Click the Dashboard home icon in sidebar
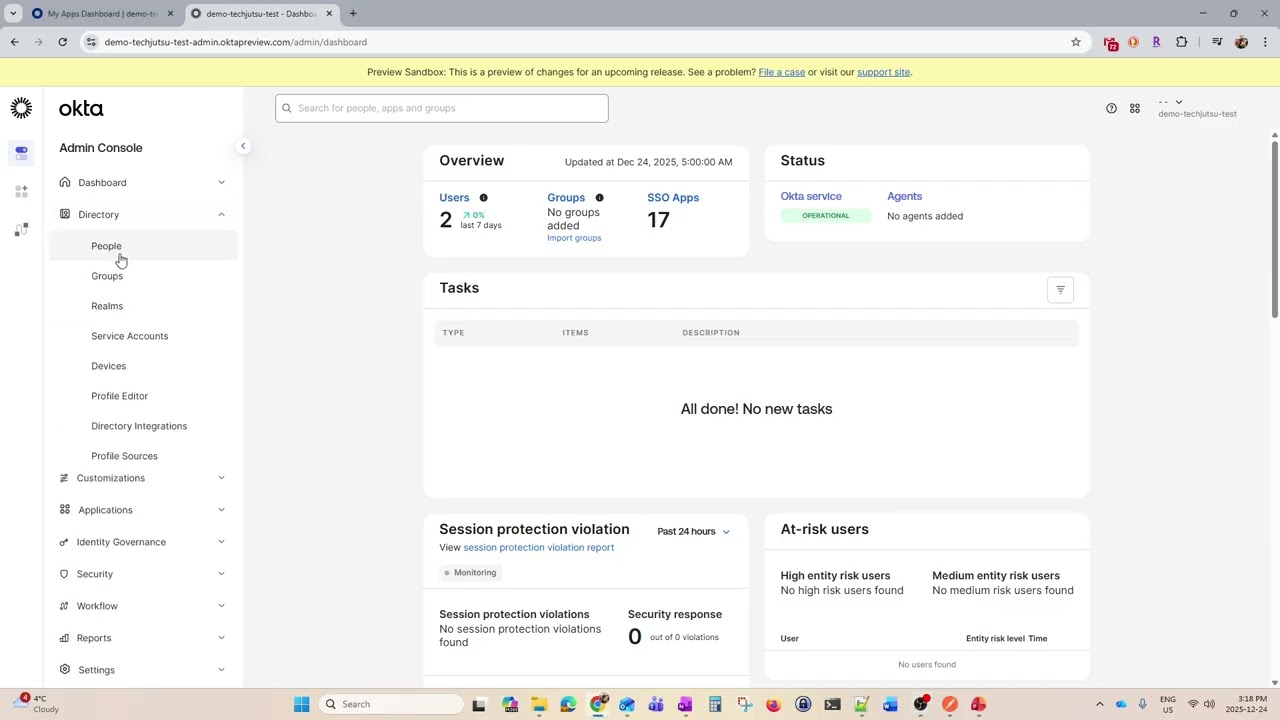Image resolution: width=1280 pixels, height=720 pixels. (65, 182)
